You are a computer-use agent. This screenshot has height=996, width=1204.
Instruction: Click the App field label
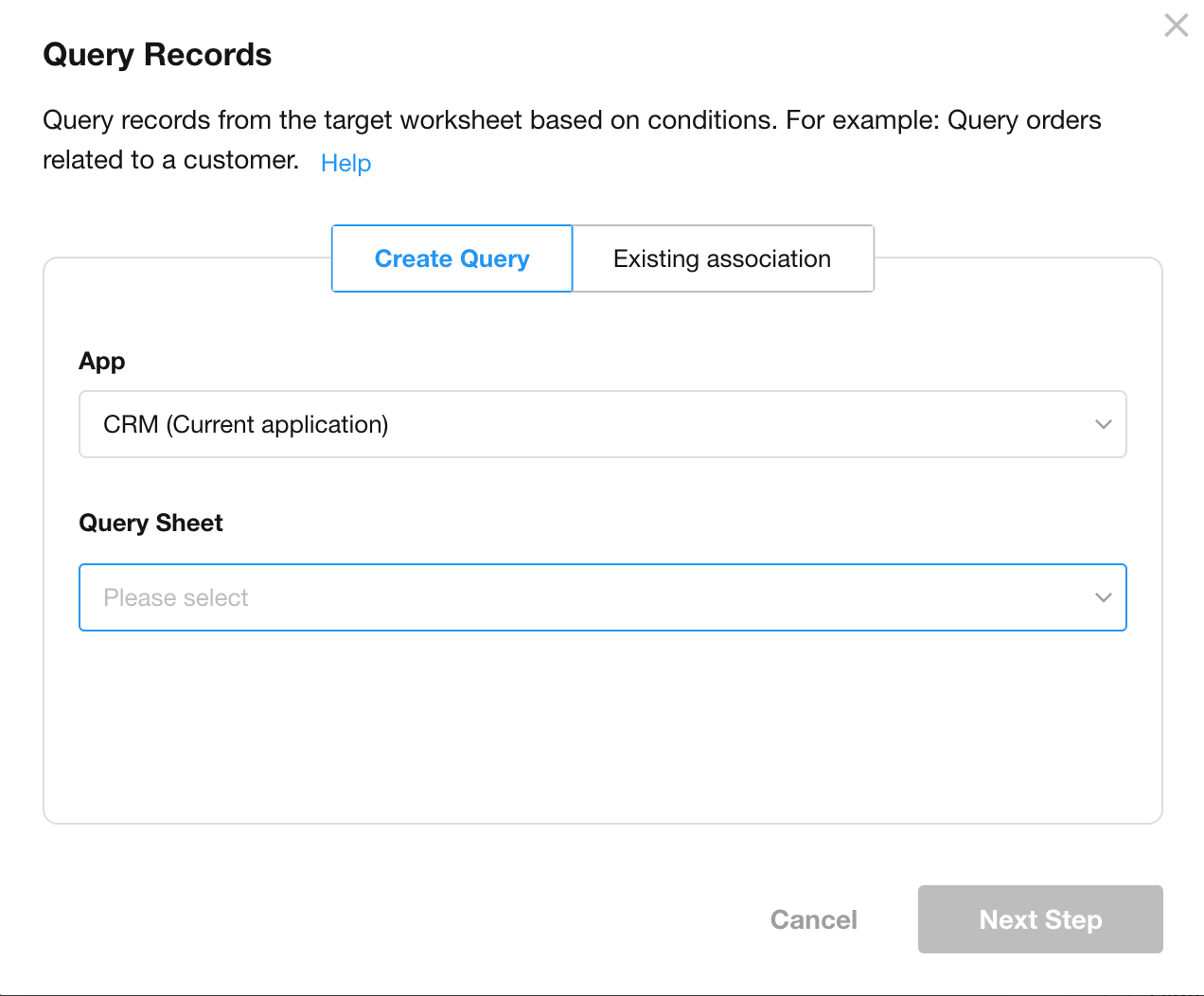pyautogui.click(x=102, y=362)
